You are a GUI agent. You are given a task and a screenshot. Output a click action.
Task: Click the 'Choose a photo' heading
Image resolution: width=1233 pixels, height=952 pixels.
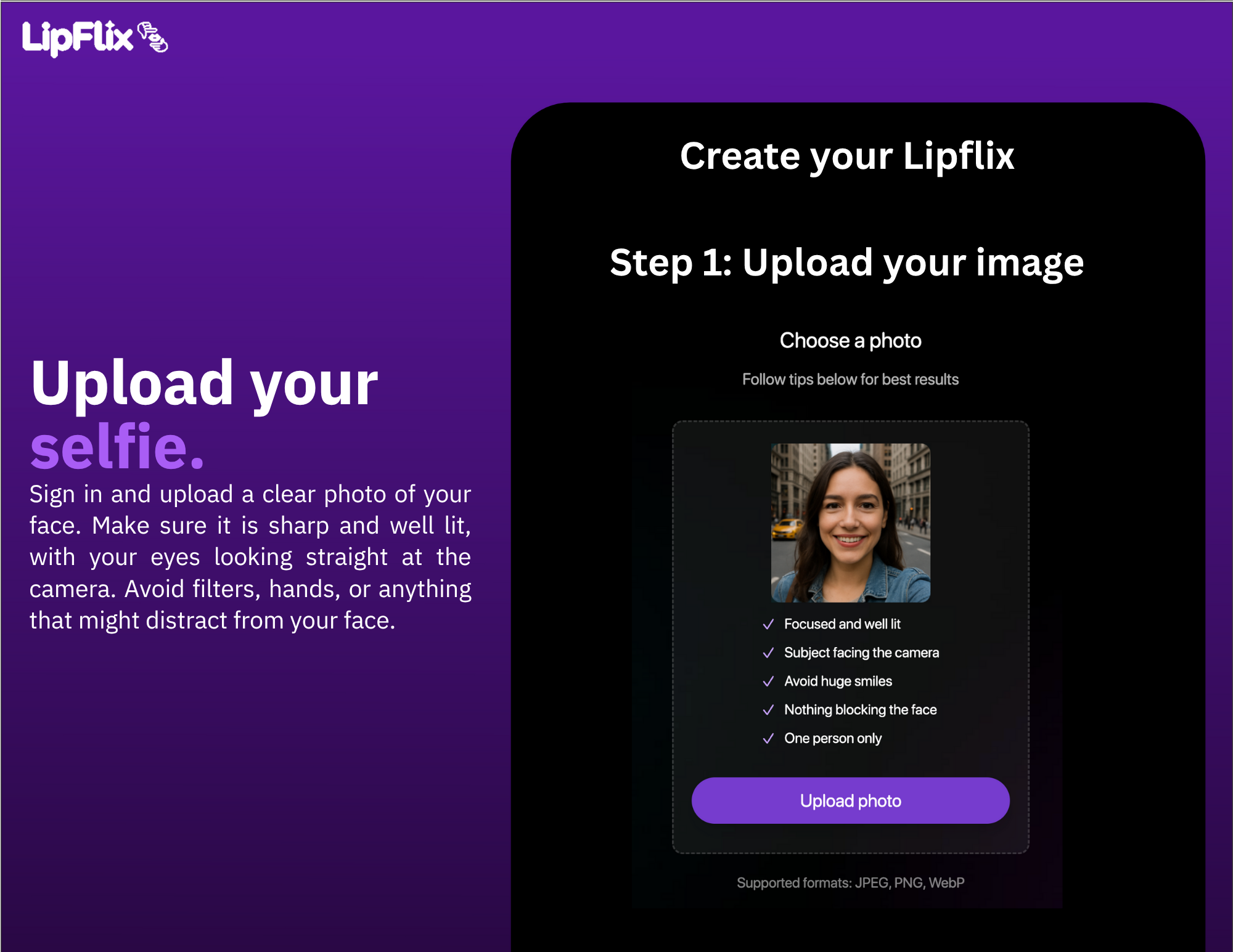(850, 340)
